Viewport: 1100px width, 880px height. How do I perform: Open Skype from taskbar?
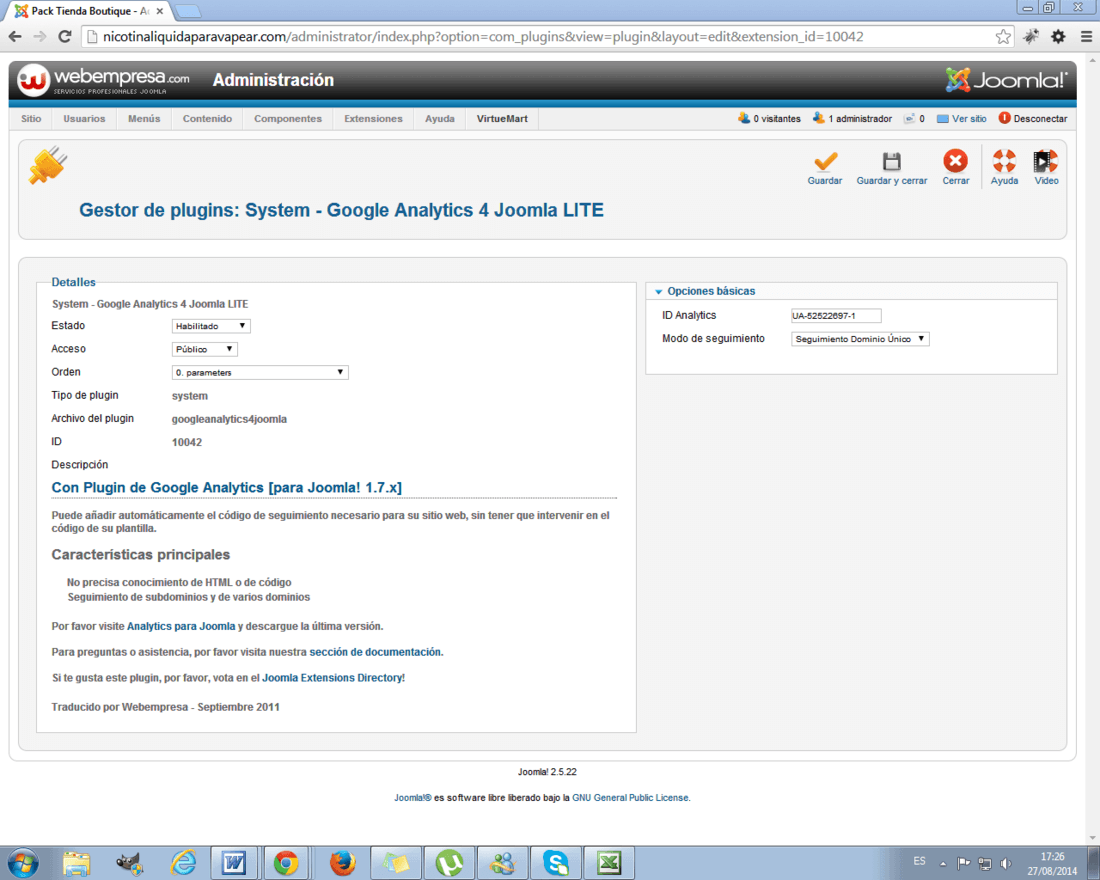pos(556,862)
